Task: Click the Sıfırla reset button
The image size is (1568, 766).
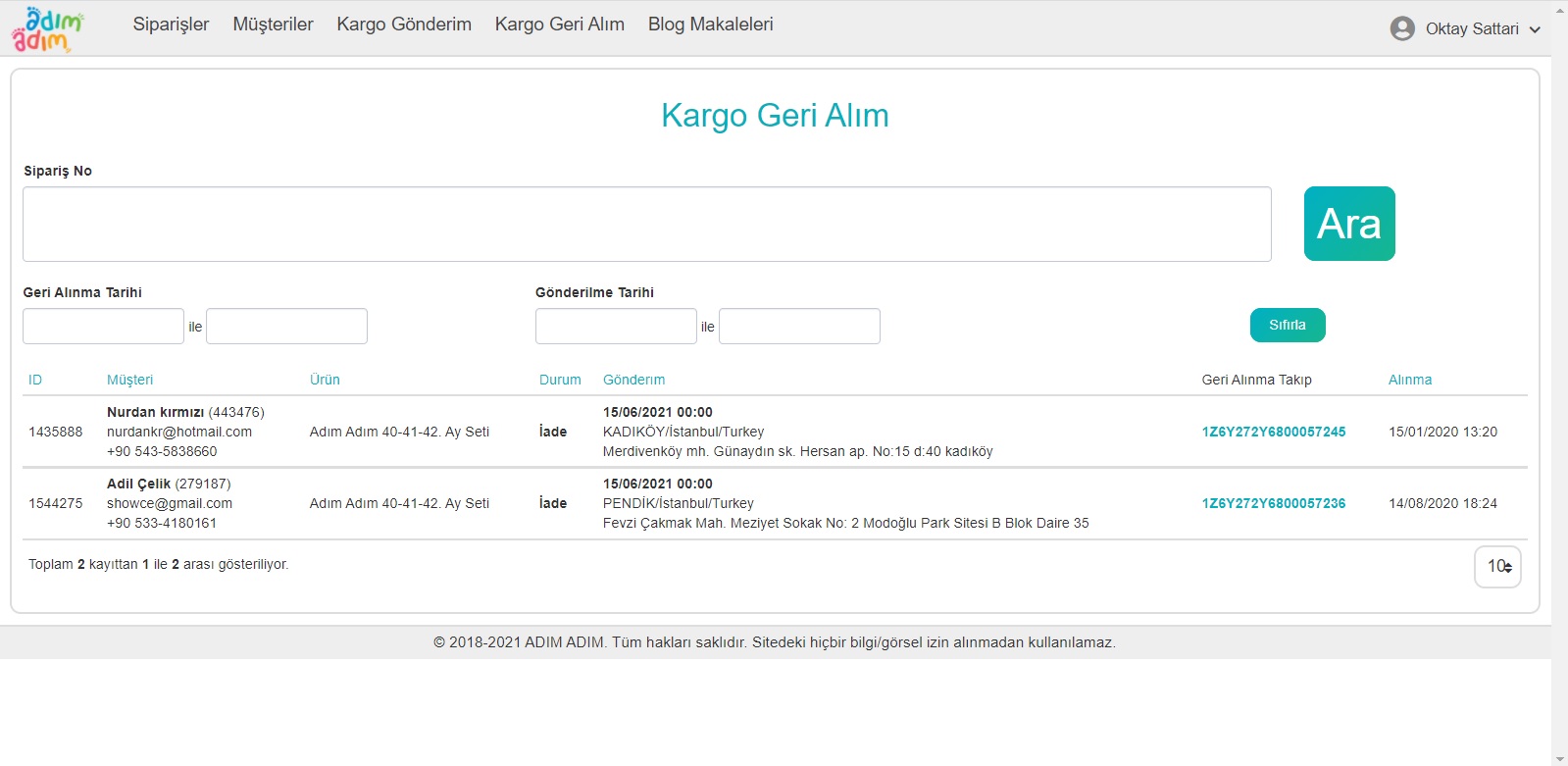Action: pos(1287,325)
